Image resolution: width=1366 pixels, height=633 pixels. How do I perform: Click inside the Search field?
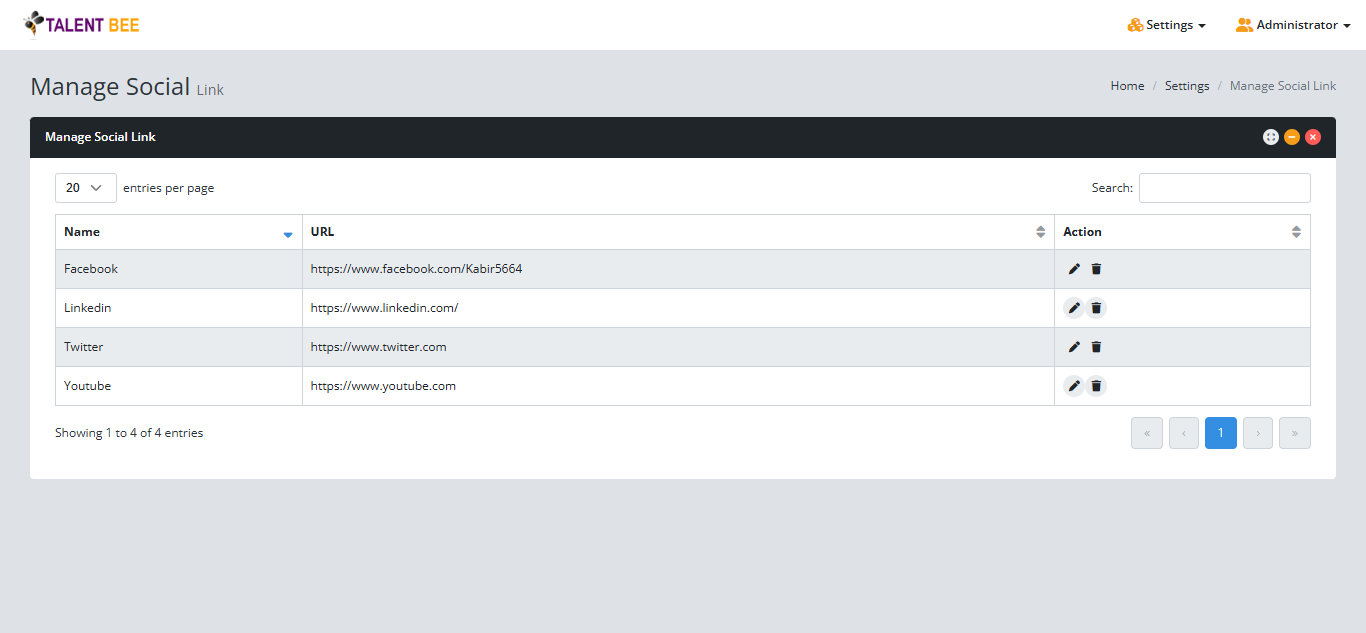click(1224, 187)
